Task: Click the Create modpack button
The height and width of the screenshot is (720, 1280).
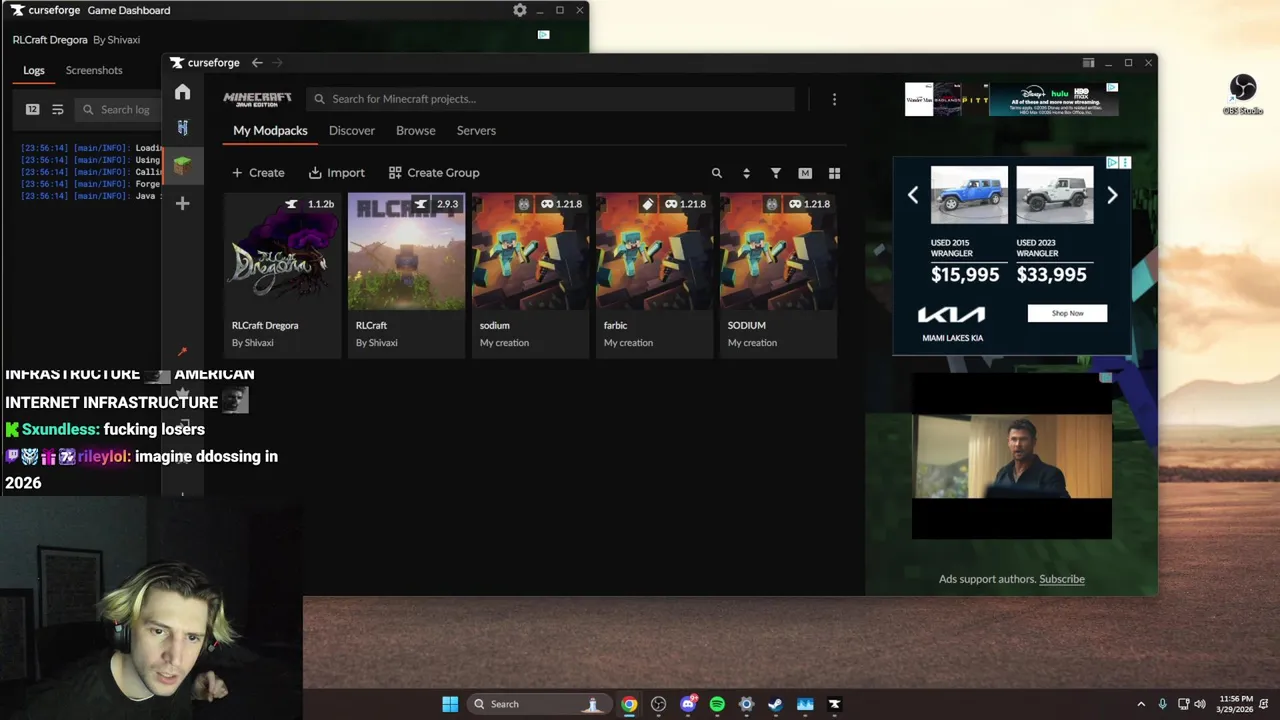Action: tap(258, 173)
